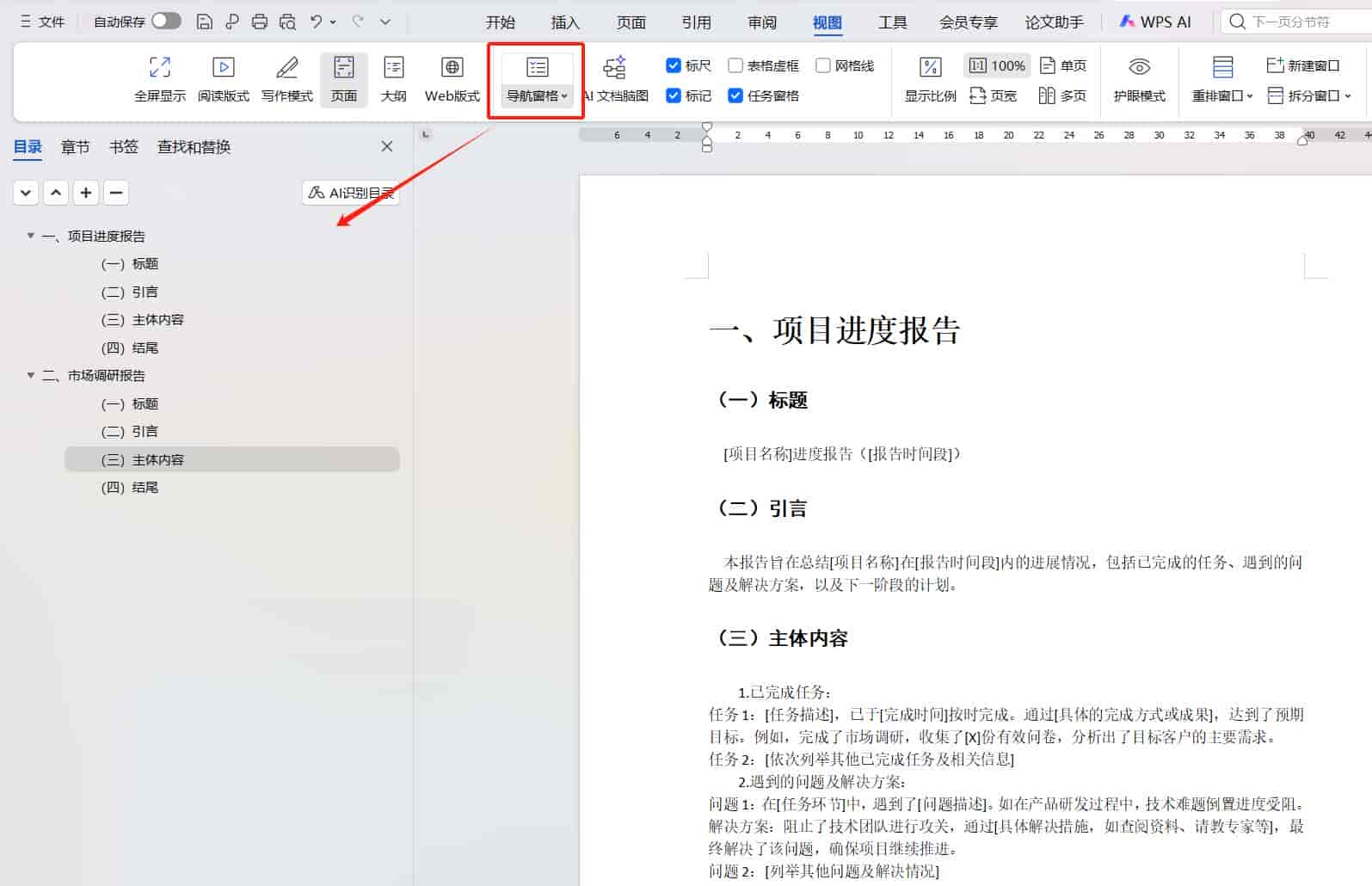This screenshot has width=1372, height=886.
Task: Uncheck the 标记 checkbox
Action: [674, 95]
